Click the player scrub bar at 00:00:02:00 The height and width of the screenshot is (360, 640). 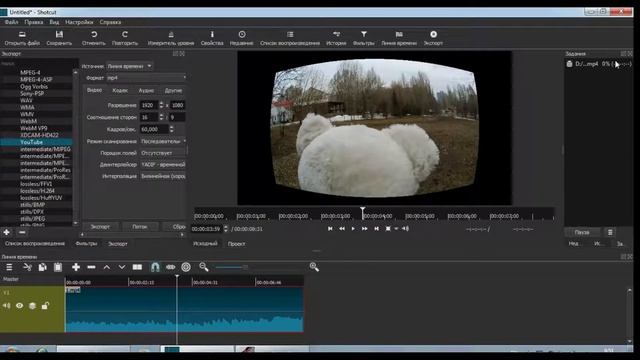click(x=280, y=216)
